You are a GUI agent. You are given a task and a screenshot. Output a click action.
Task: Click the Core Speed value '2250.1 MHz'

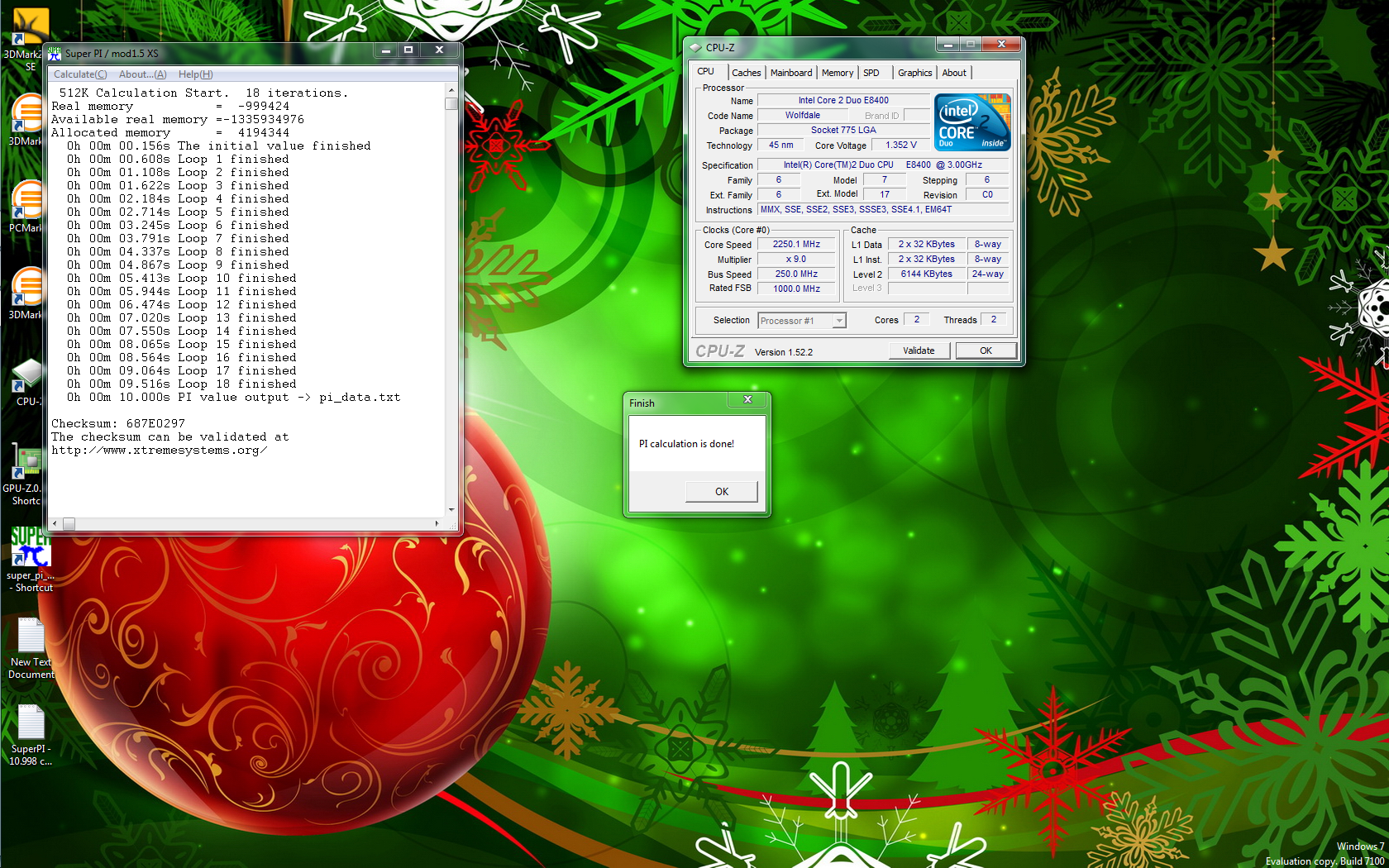796,245
